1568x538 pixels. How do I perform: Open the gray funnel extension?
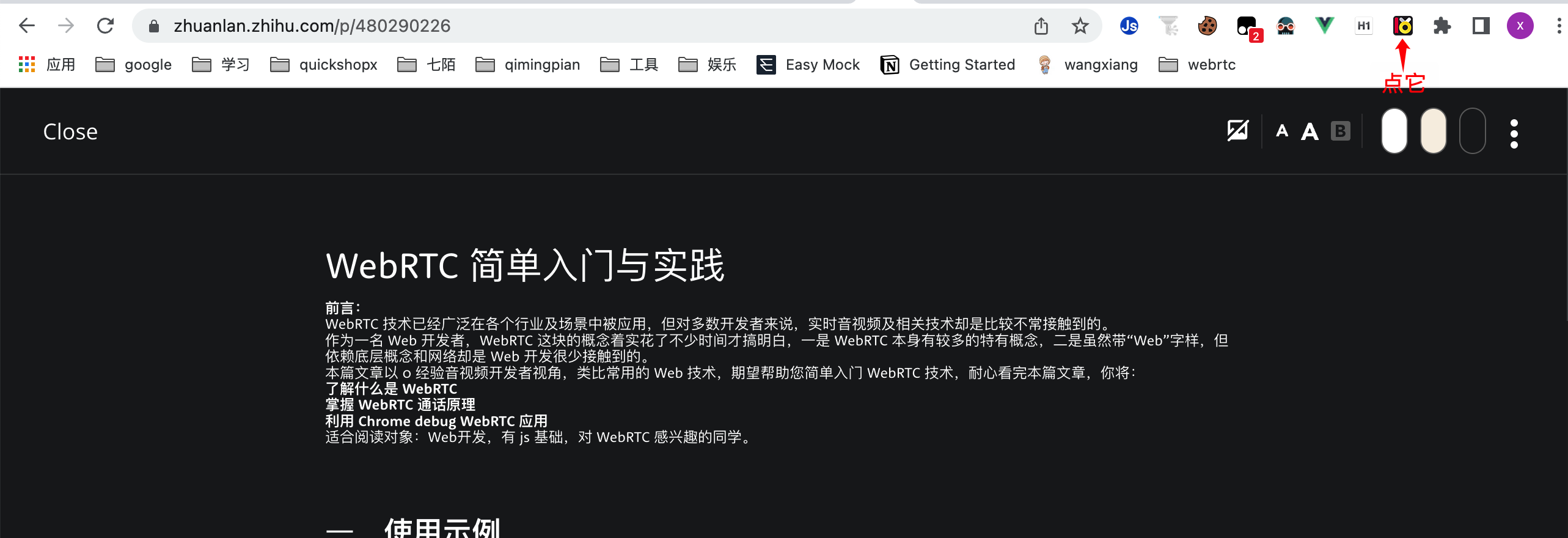1168,26
